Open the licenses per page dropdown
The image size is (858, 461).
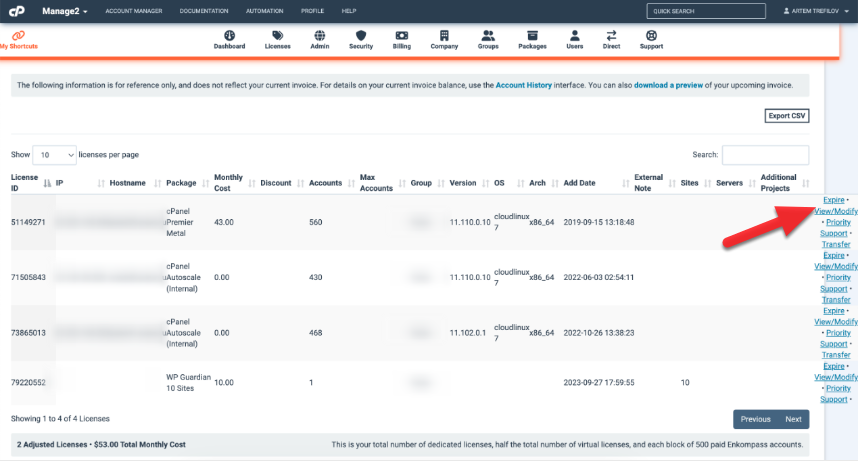click(54, 155)
